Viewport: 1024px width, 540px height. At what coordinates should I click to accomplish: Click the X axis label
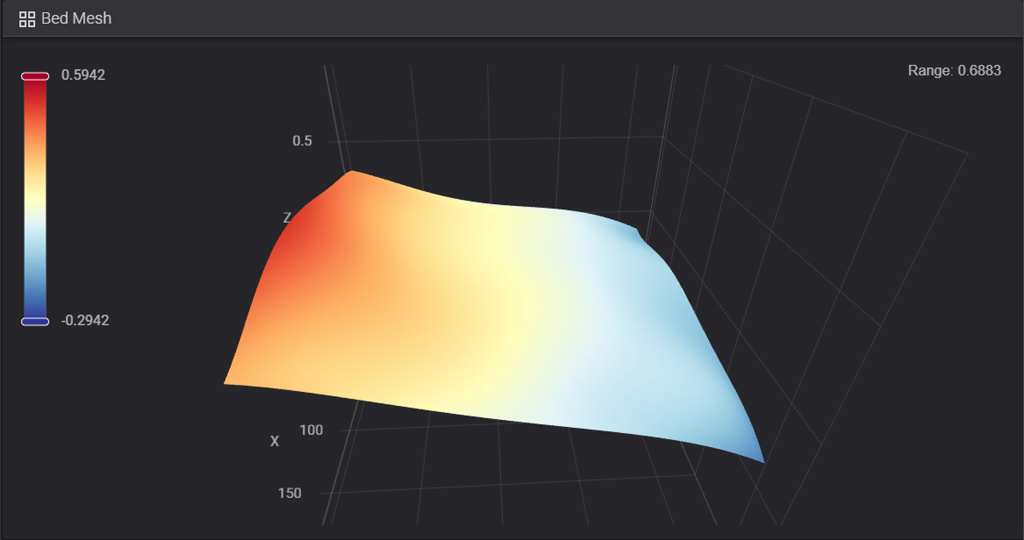[x=274, y=441]
